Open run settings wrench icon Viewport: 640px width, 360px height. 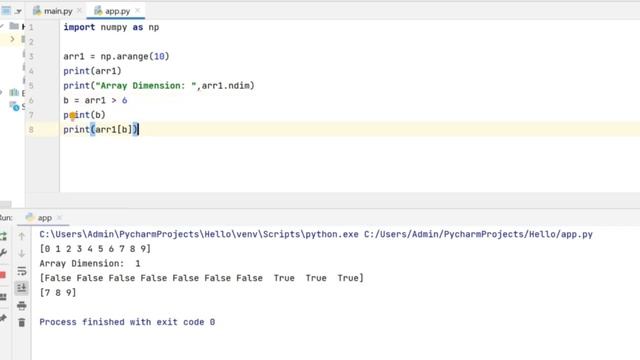point(3,253)
